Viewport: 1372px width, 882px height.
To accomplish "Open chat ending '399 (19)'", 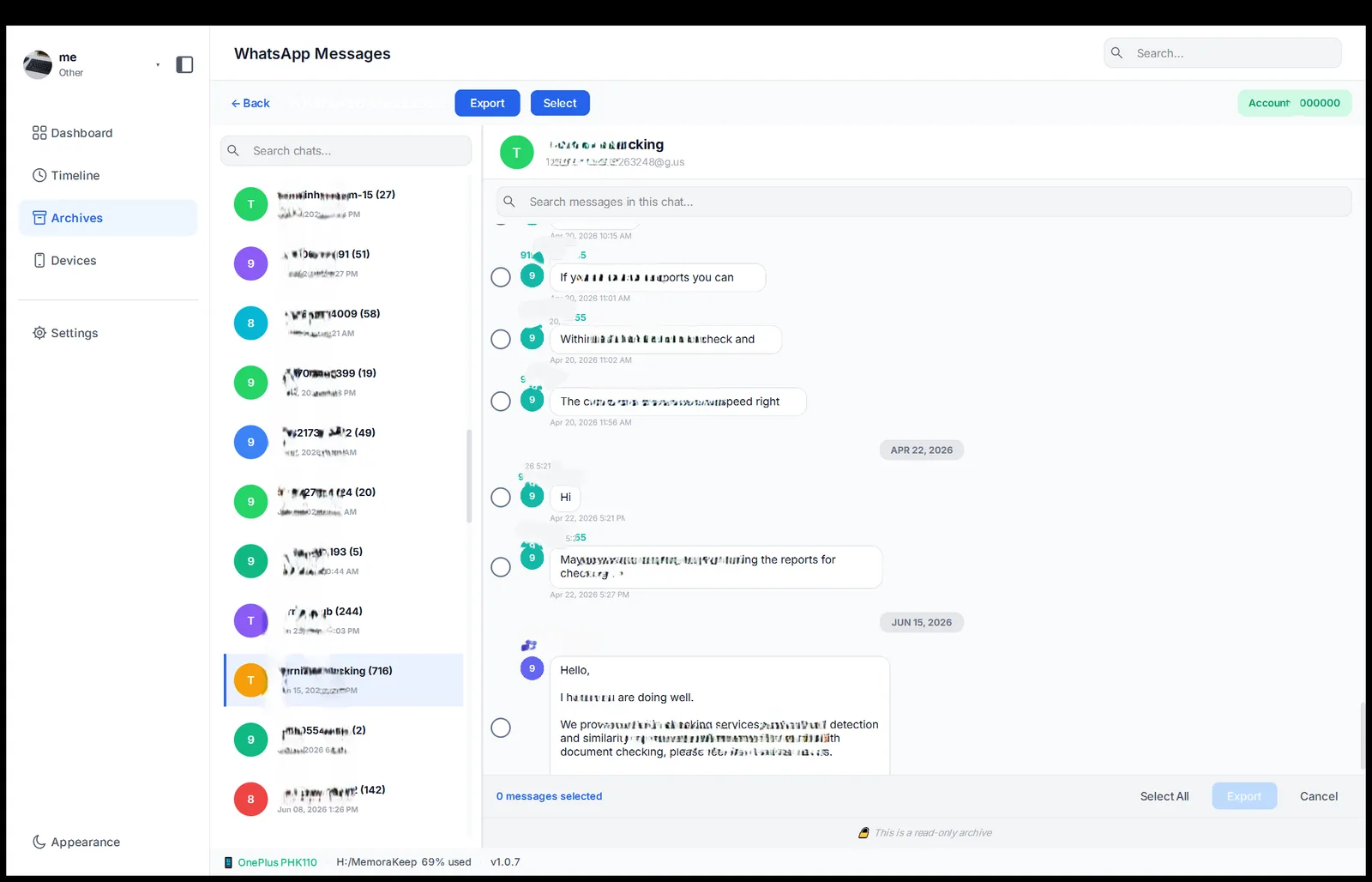I will click(344, 383).
